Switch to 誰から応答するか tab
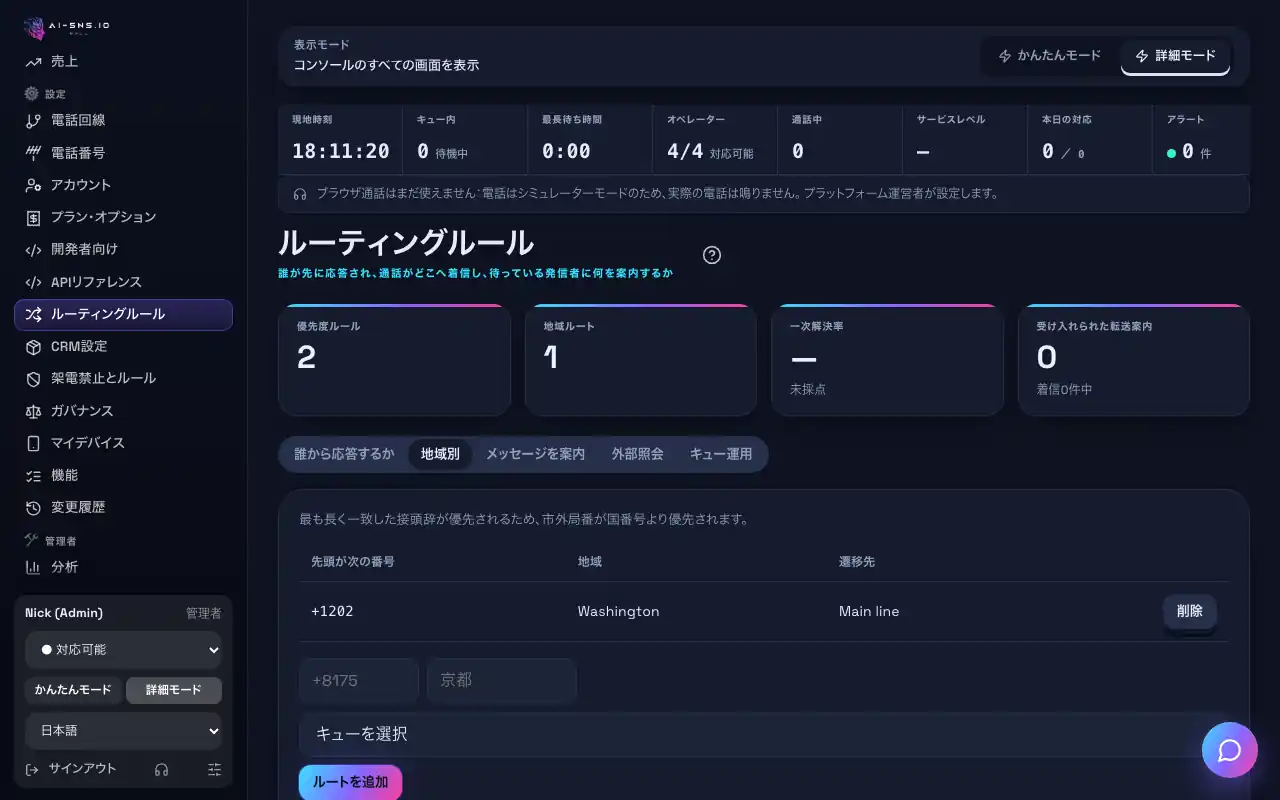 click(x=344, y=454)
